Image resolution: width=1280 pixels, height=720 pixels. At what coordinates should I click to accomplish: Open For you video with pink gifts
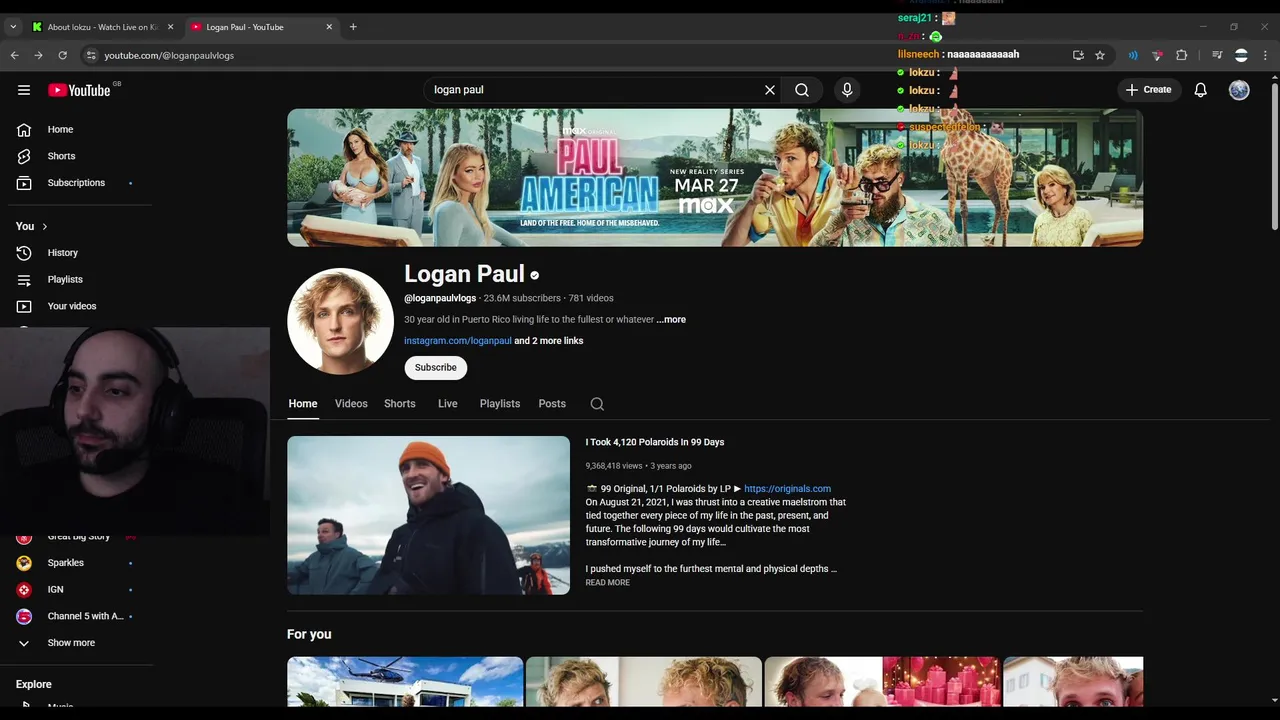tap(882, 682)
